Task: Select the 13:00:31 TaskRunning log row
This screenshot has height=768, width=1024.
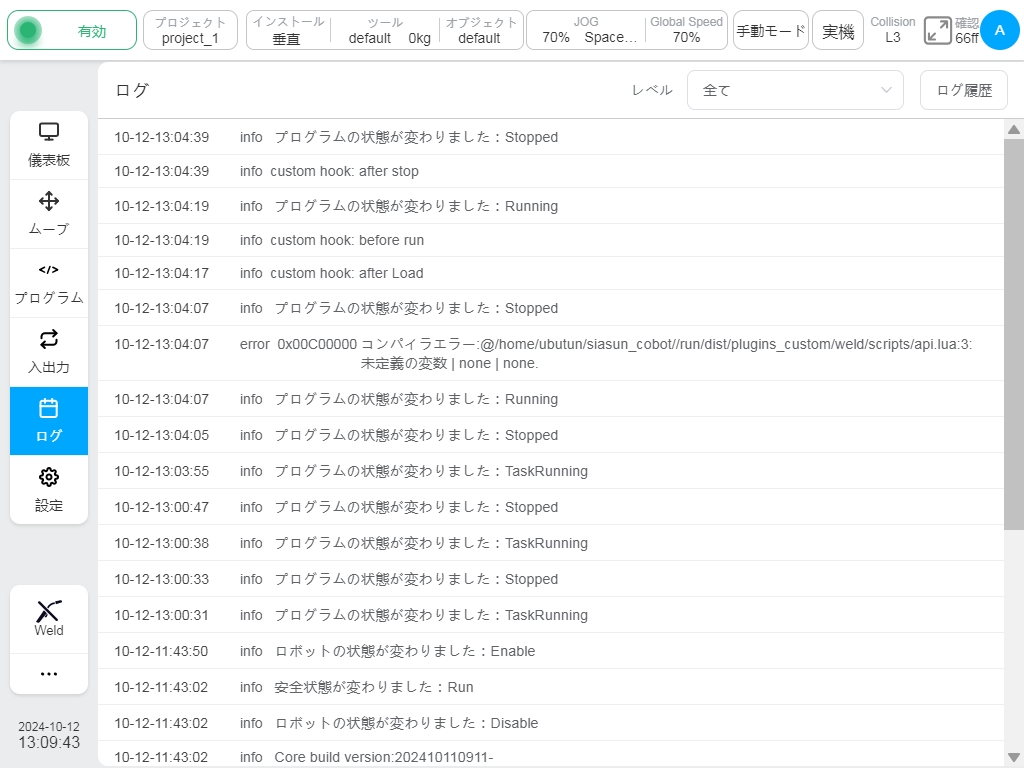Action: [551, 615]
